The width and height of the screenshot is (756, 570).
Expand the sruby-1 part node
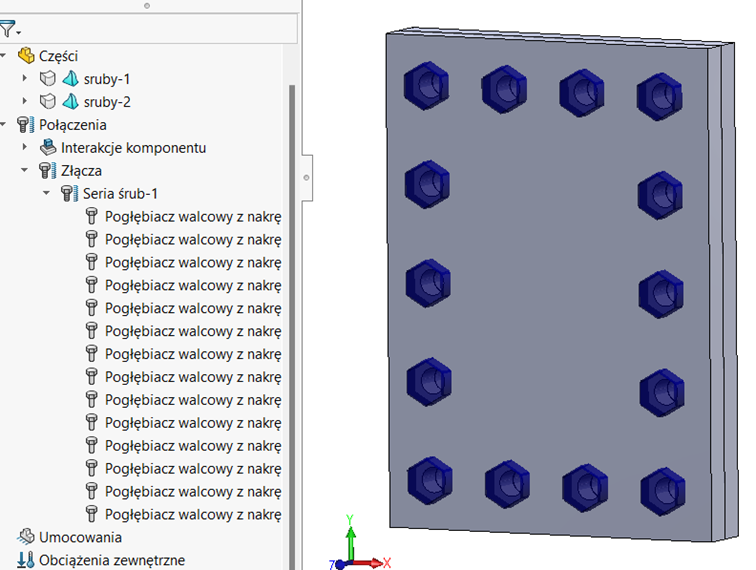pyautogui.click(x=25, y=78)
